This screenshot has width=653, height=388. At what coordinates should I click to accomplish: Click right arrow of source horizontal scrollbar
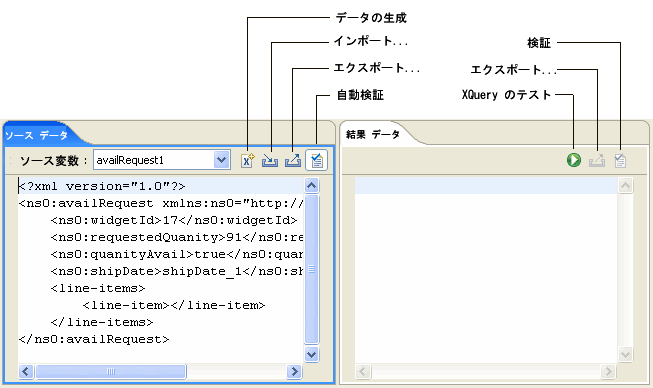294,371
